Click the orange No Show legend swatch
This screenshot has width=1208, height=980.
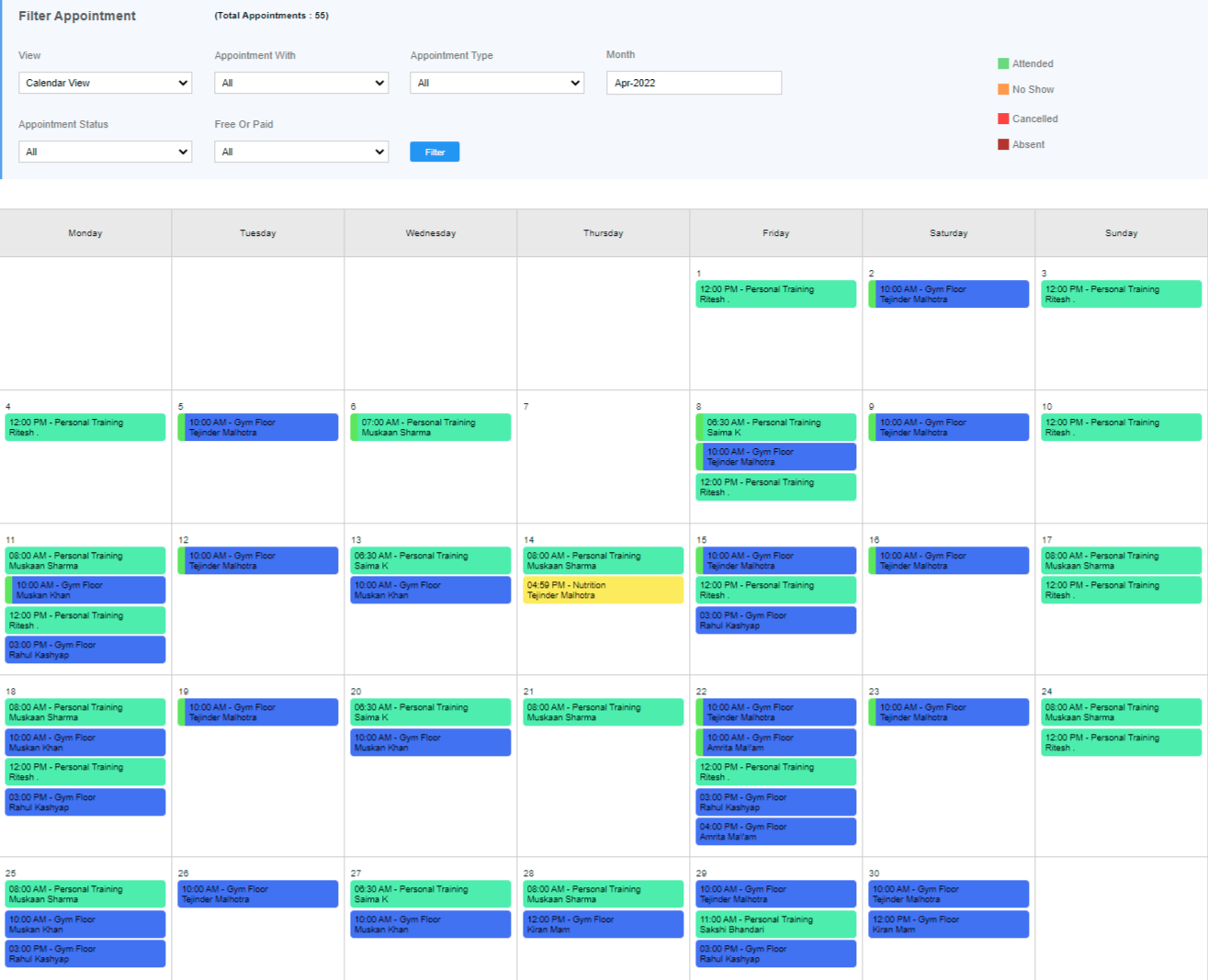(1003, 89)
